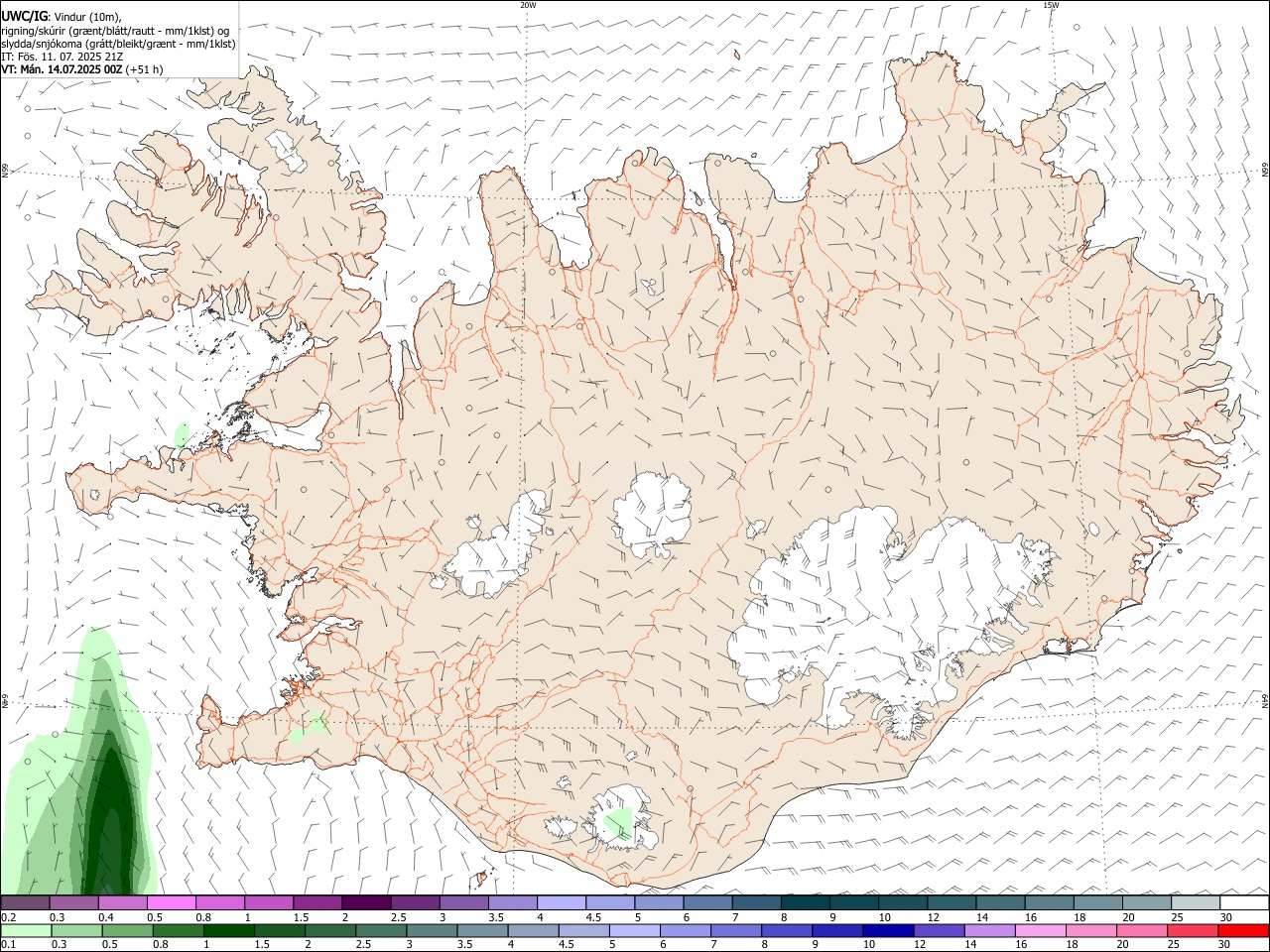Select the pale green 0.1 swatch in the lower legend

point(27,930)
